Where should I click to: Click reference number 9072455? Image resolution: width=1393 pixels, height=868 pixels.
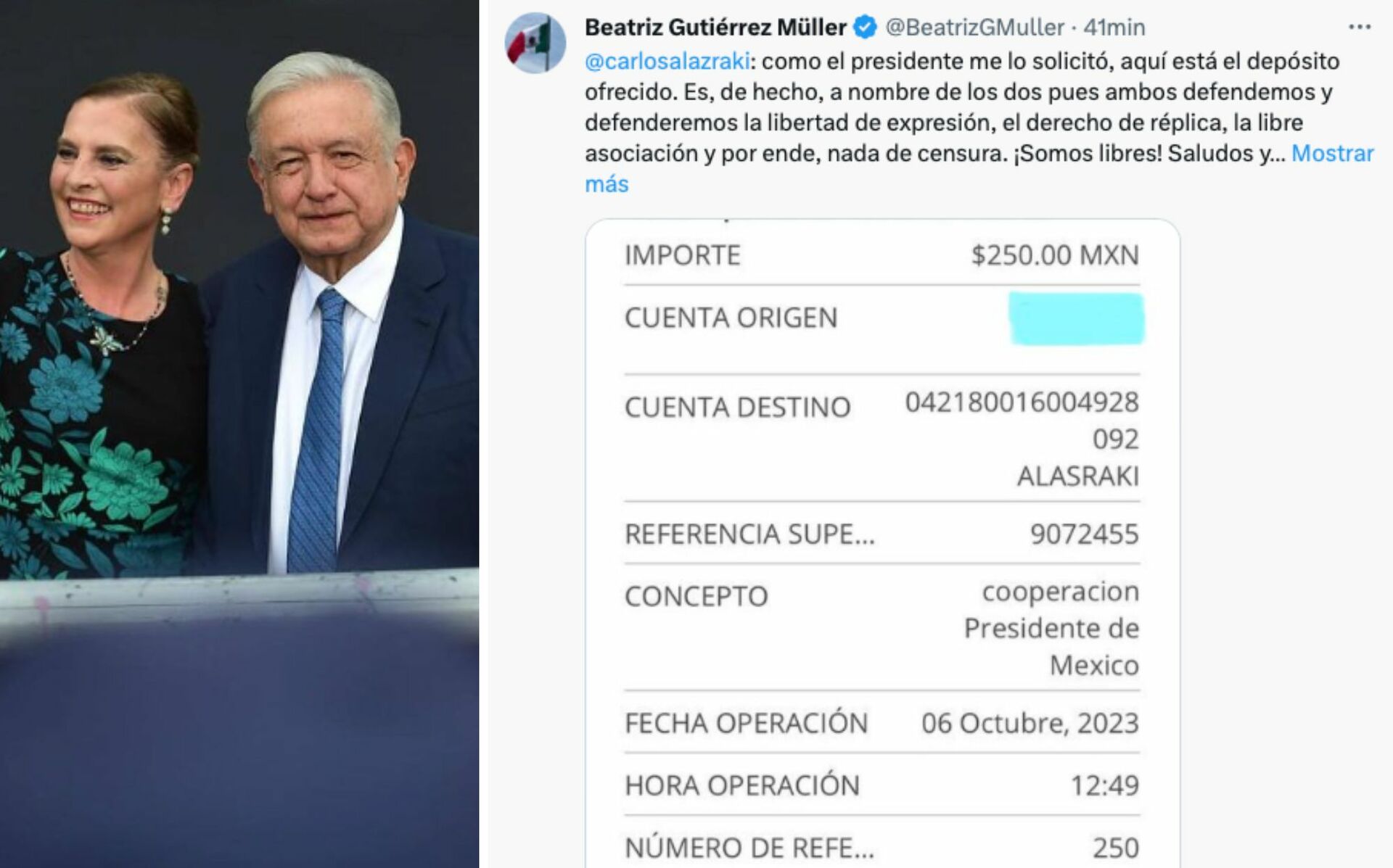pos(1085,534)
